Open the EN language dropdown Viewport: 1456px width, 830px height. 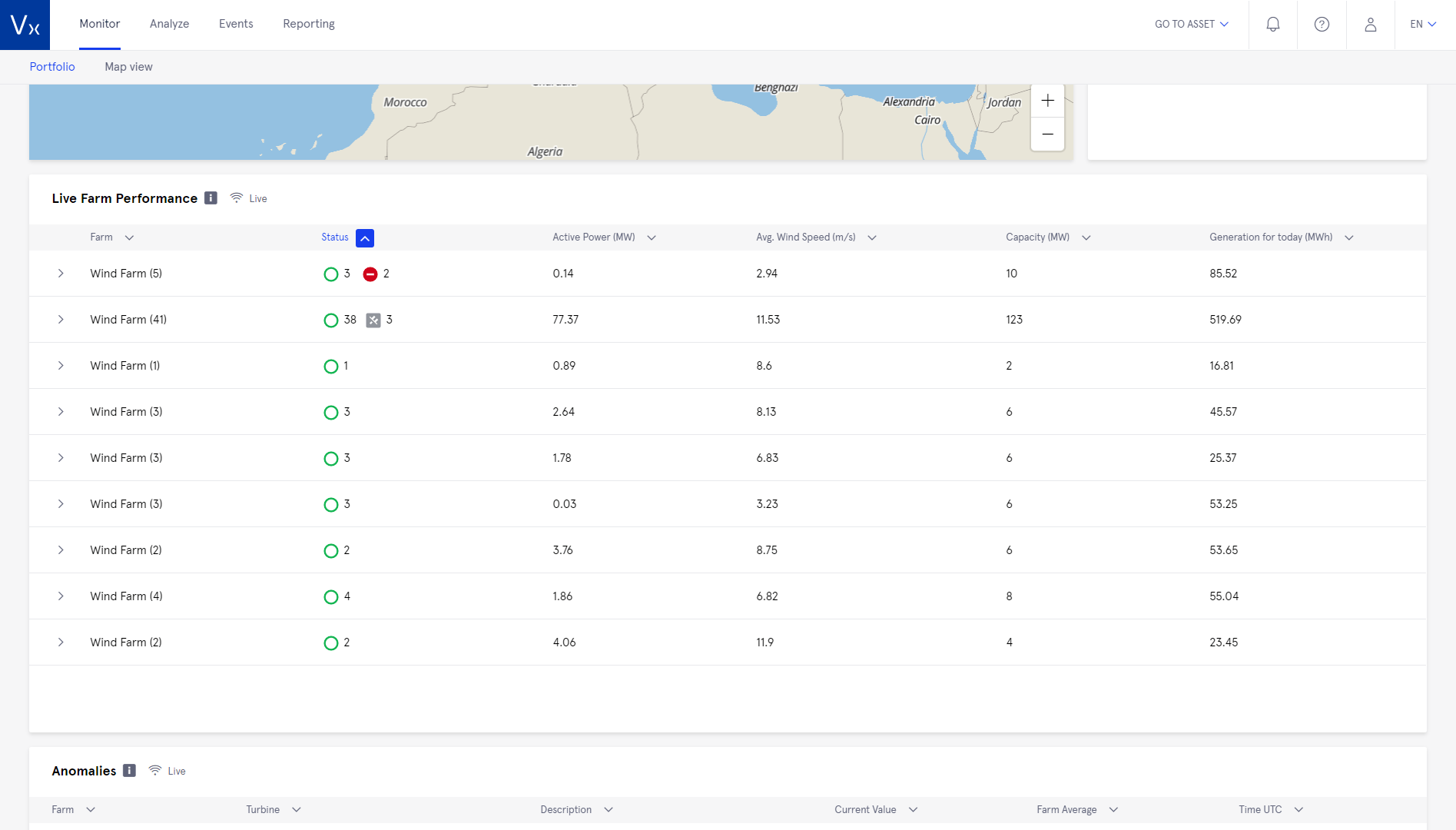[x=1423, y=25]
